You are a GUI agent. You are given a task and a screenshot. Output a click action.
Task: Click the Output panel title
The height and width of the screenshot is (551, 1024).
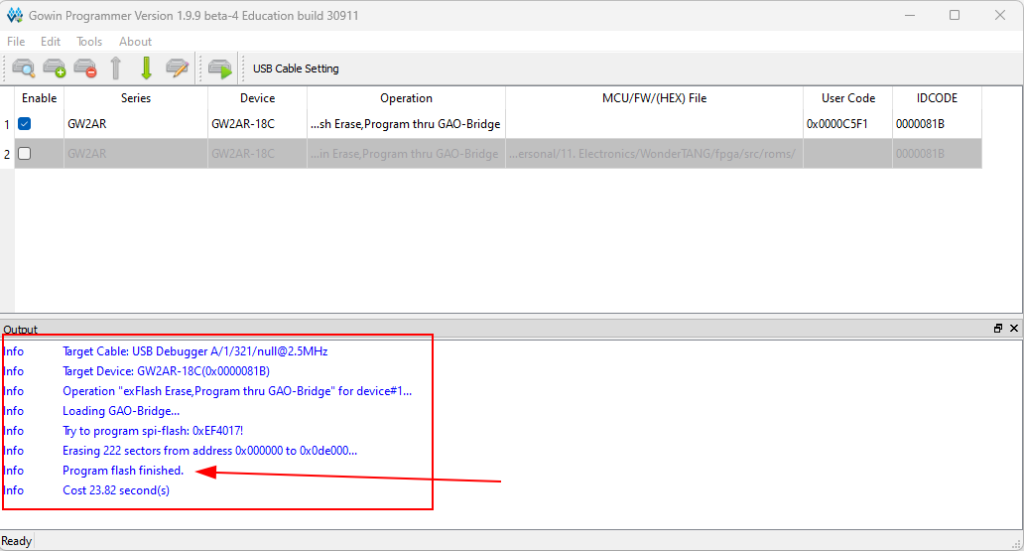20,329
